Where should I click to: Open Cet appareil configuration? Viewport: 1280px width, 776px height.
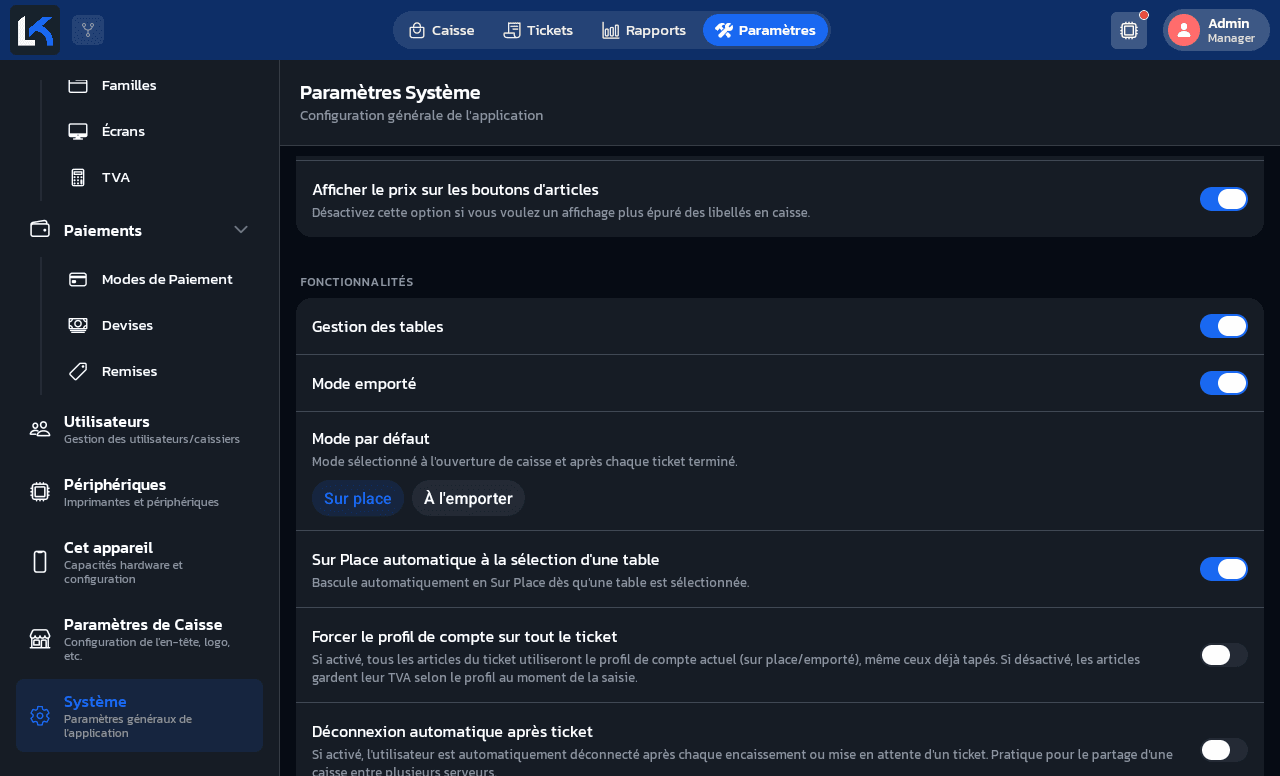(x=139, y=562)
